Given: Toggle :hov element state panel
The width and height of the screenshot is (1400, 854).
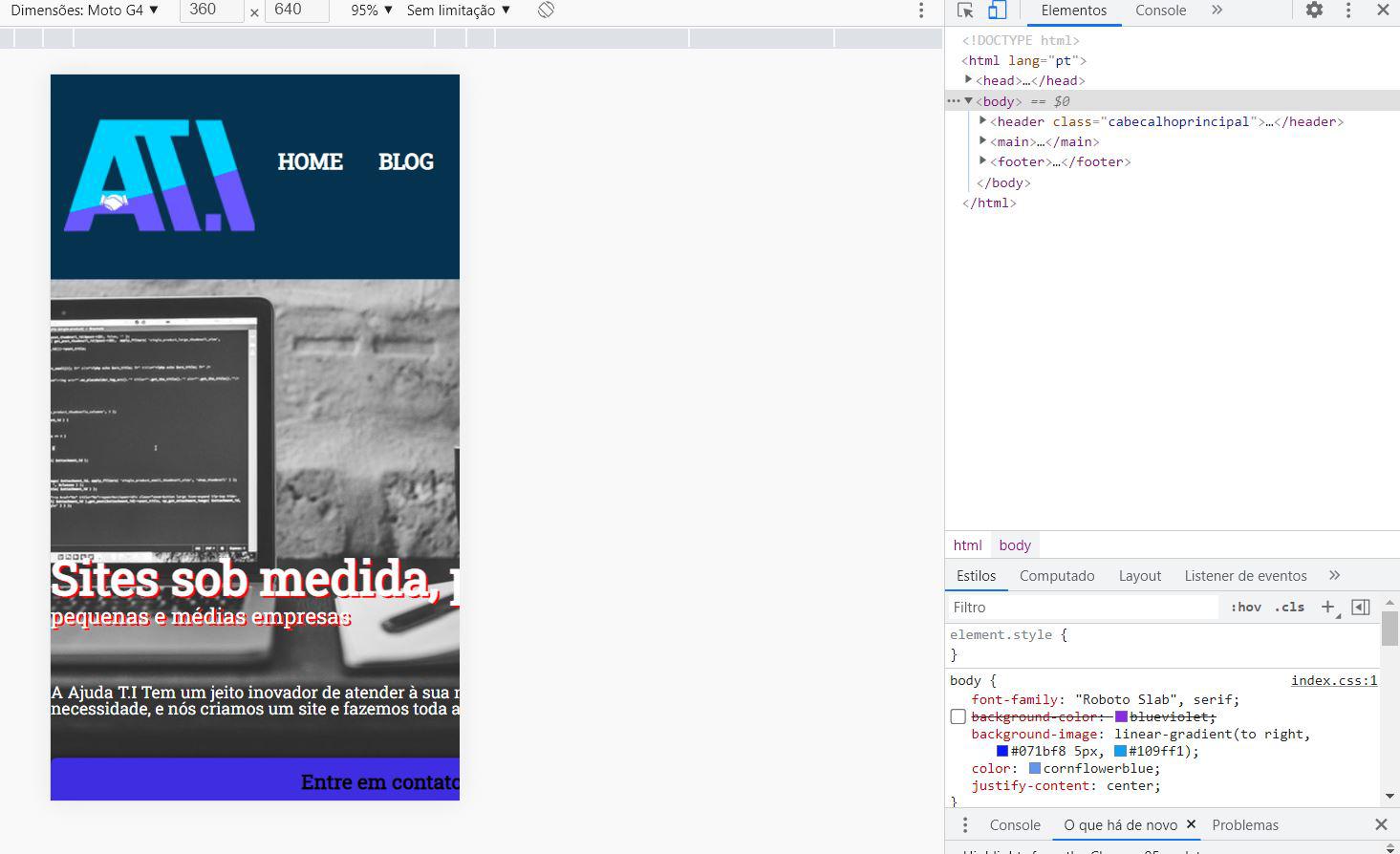Looking at the screenshot, I should pos(1246,607).
